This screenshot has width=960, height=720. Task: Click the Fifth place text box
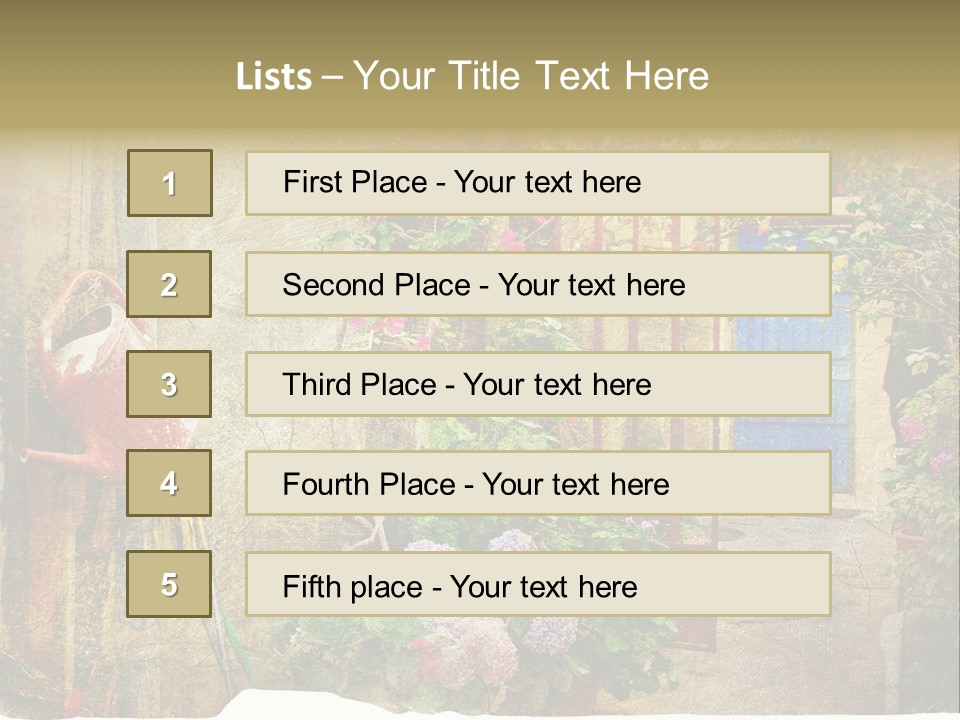click(538, 585)
